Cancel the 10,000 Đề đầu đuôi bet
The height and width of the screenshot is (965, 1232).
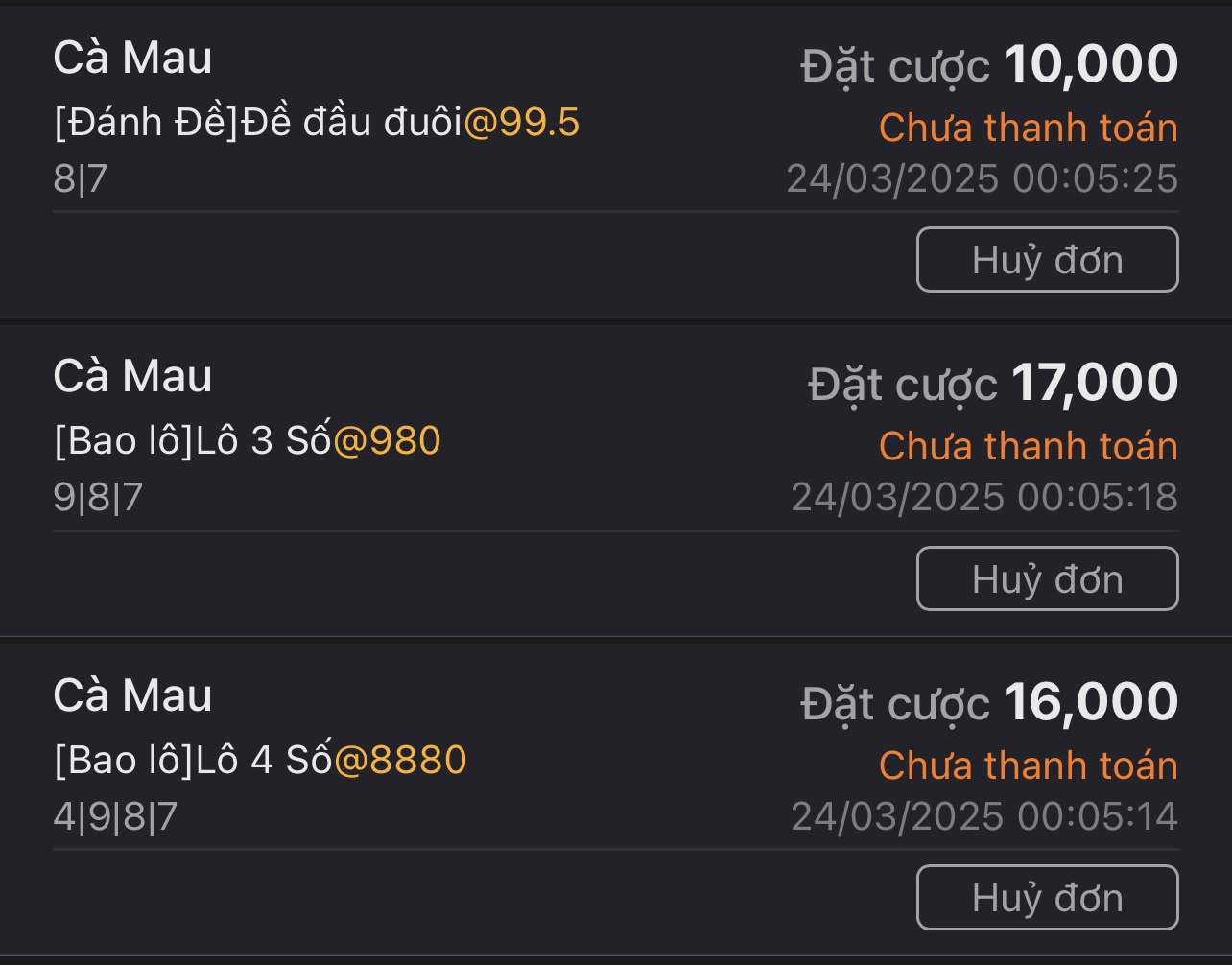point(1047,260)
